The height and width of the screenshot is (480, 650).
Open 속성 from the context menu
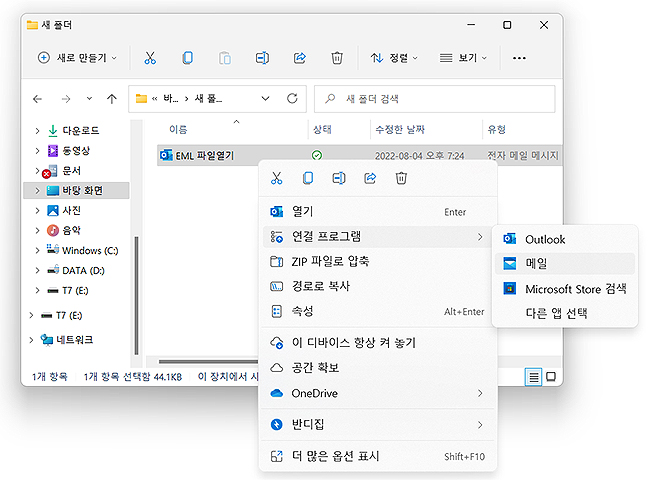pos(378,311)
